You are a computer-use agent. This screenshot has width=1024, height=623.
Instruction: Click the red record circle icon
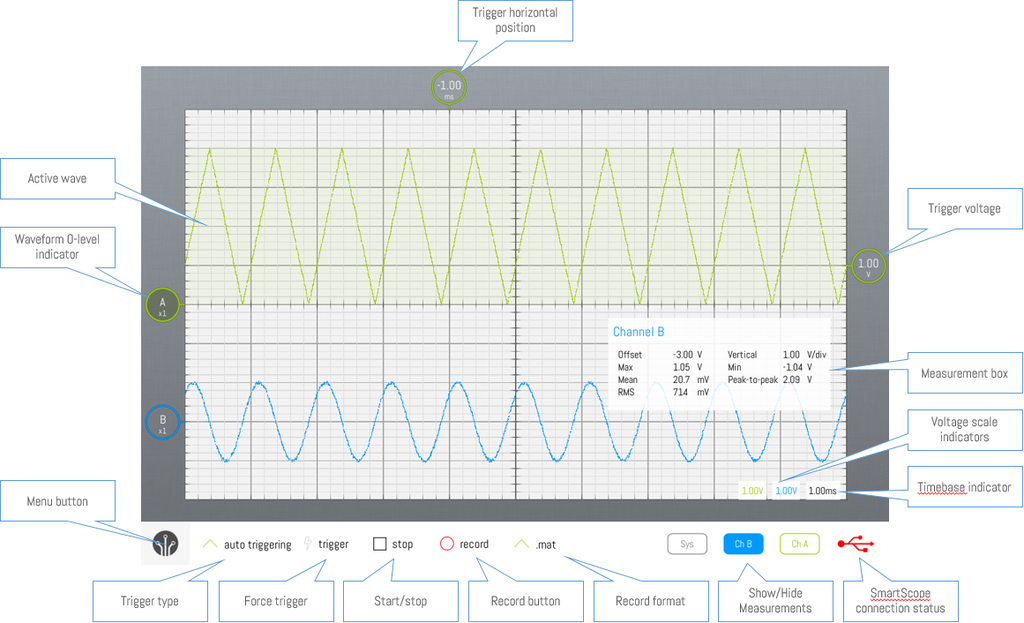(447, 545)
